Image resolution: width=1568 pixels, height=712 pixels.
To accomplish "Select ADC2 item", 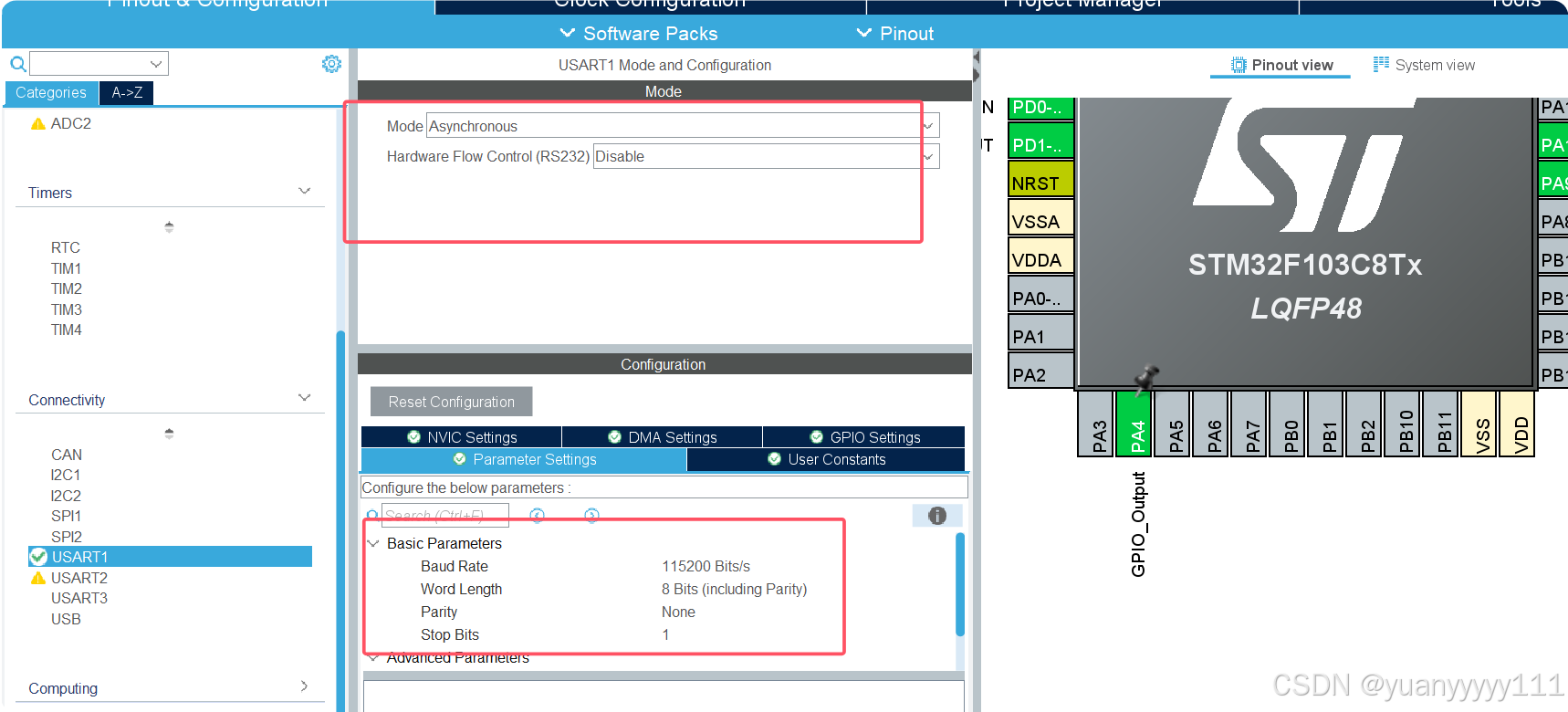I will (71, 123).
